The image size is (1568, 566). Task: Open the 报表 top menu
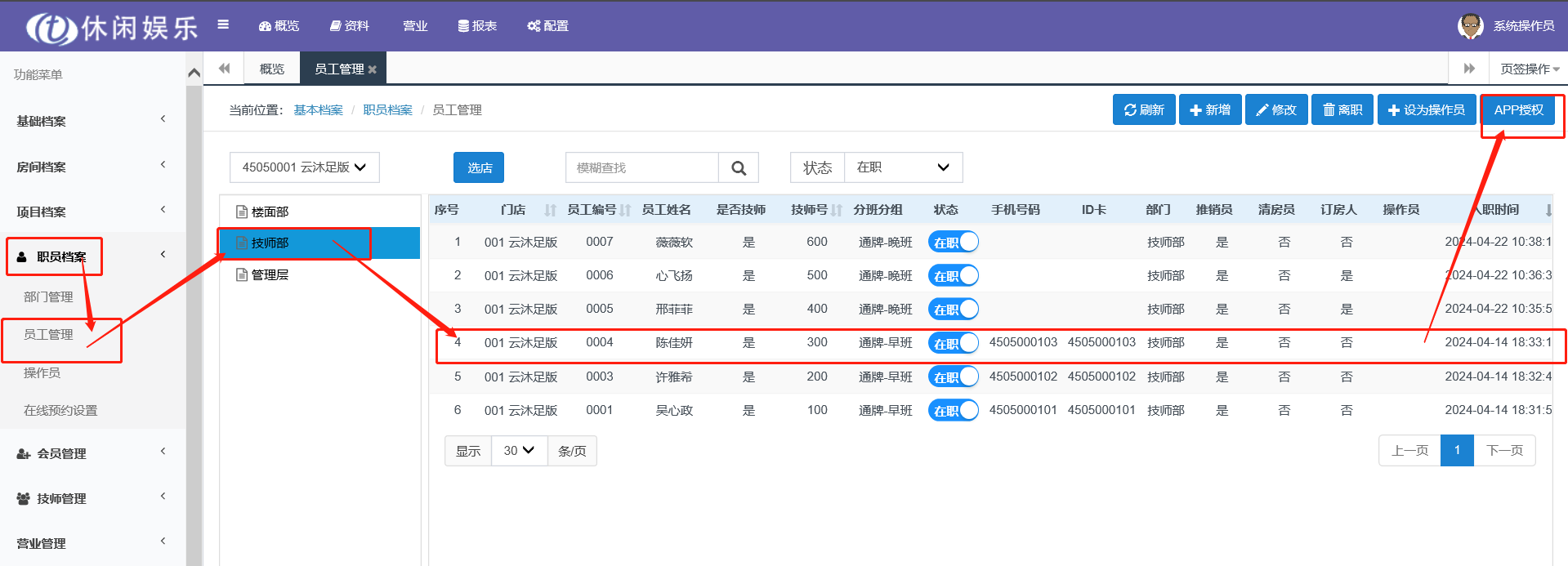click(477, 26)
